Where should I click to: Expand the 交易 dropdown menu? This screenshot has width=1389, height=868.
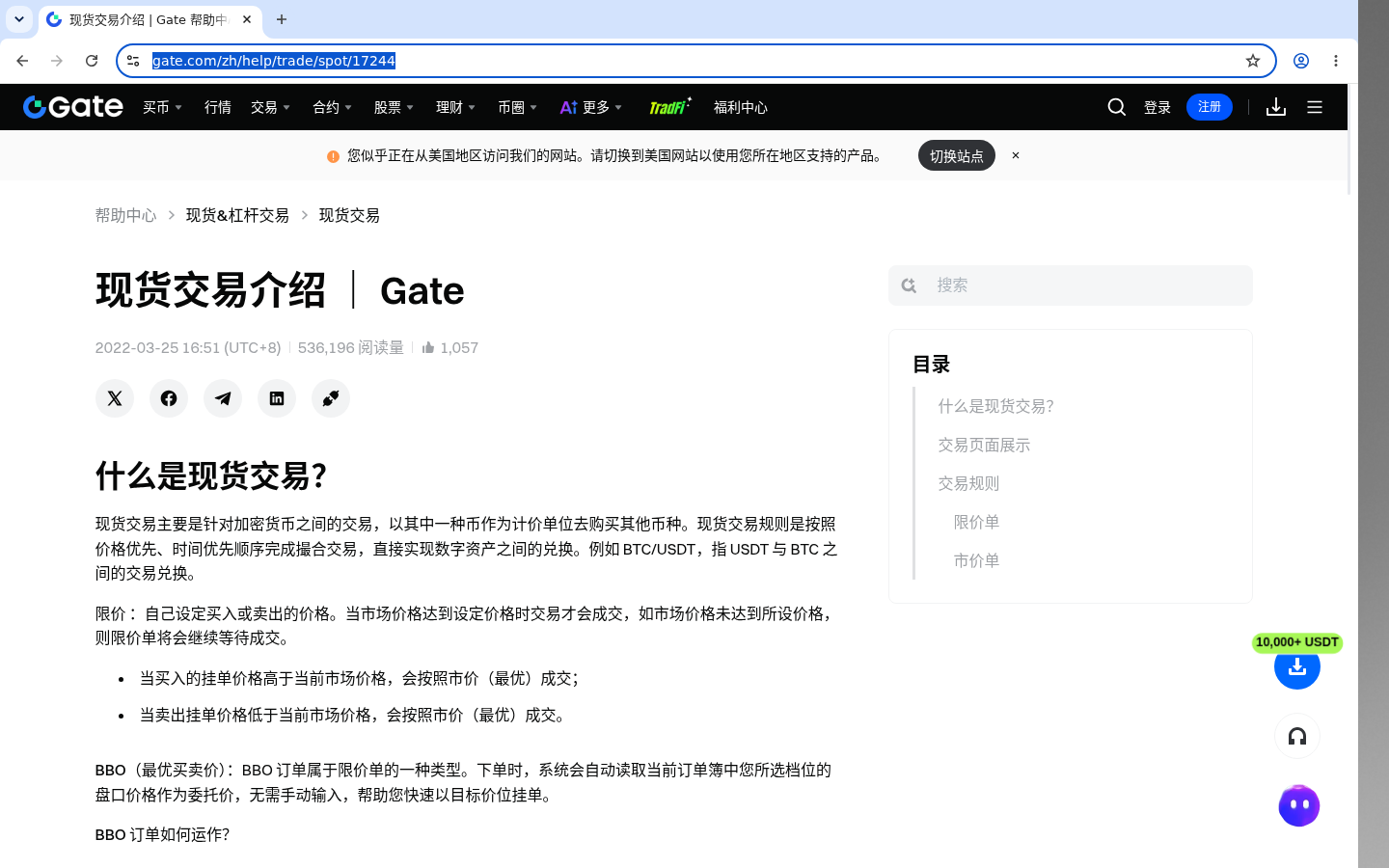click(x=271, y=107)
